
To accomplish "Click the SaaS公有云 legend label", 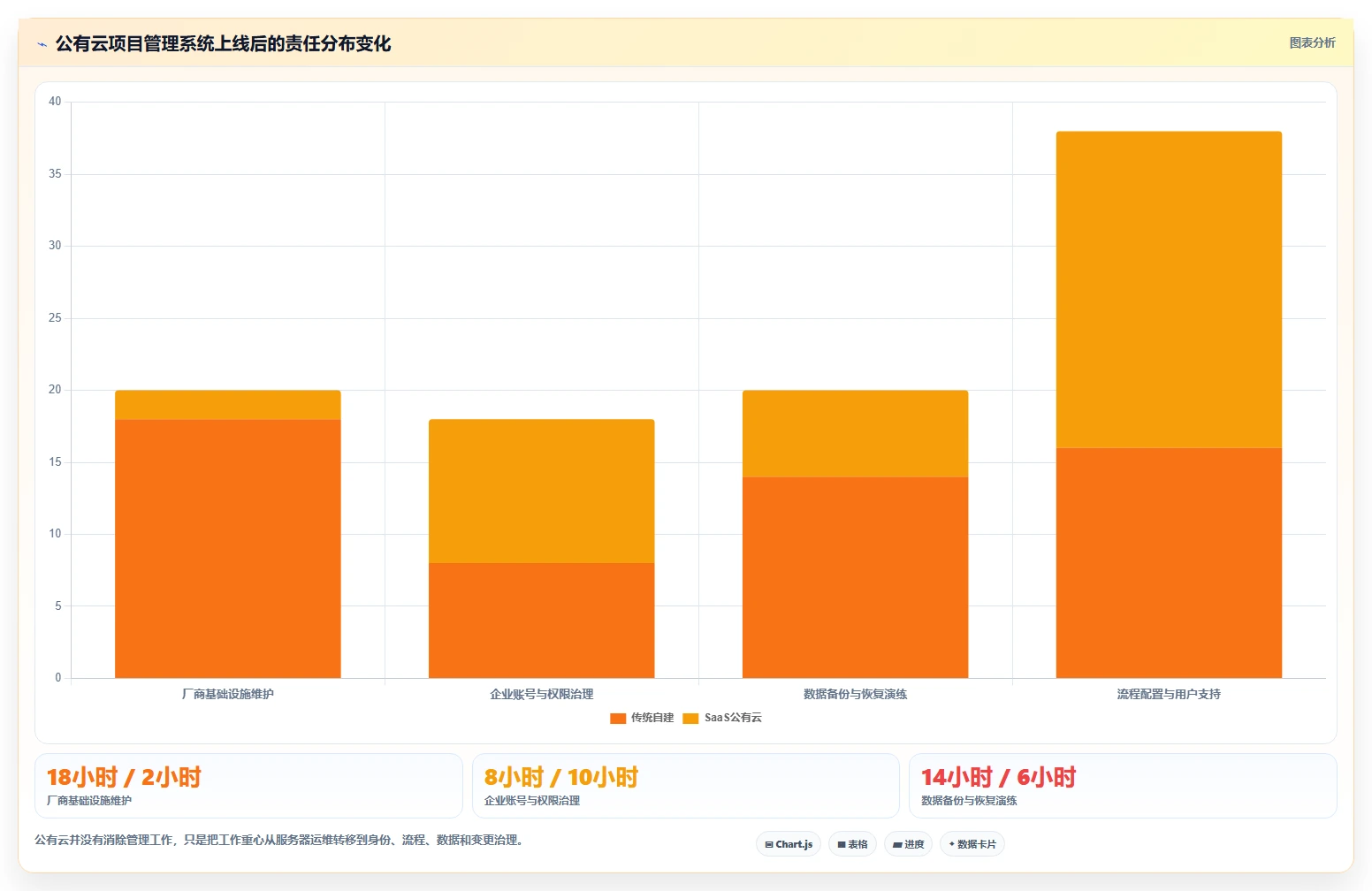I will (733, 718).
